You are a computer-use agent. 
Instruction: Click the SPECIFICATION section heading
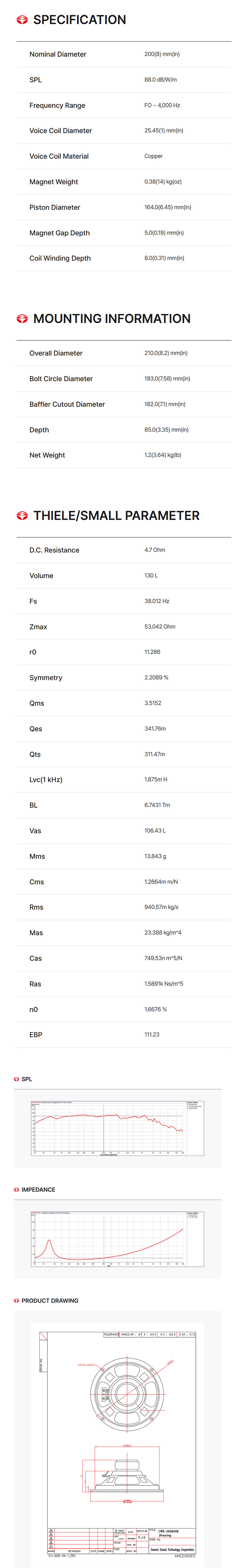pyautogui.click(x=80, y=20)
